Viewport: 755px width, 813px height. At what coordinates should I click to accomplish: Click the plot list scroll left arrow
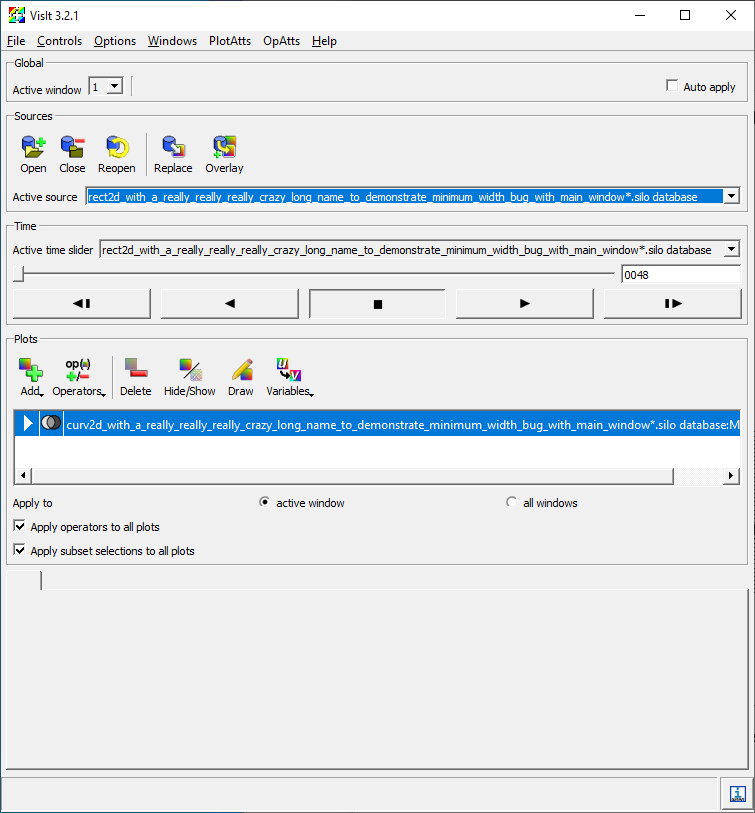click(23, 475)
